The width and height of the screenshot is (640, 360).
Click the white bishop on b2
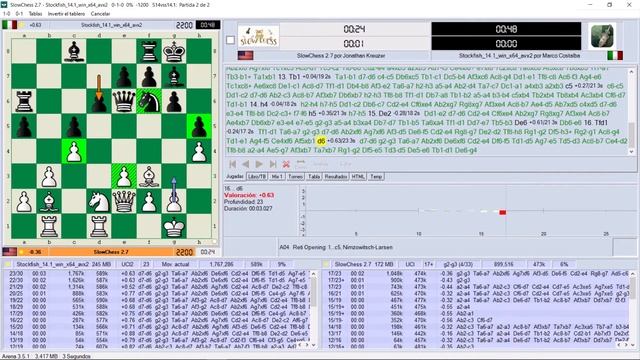(x=49, y=201)
